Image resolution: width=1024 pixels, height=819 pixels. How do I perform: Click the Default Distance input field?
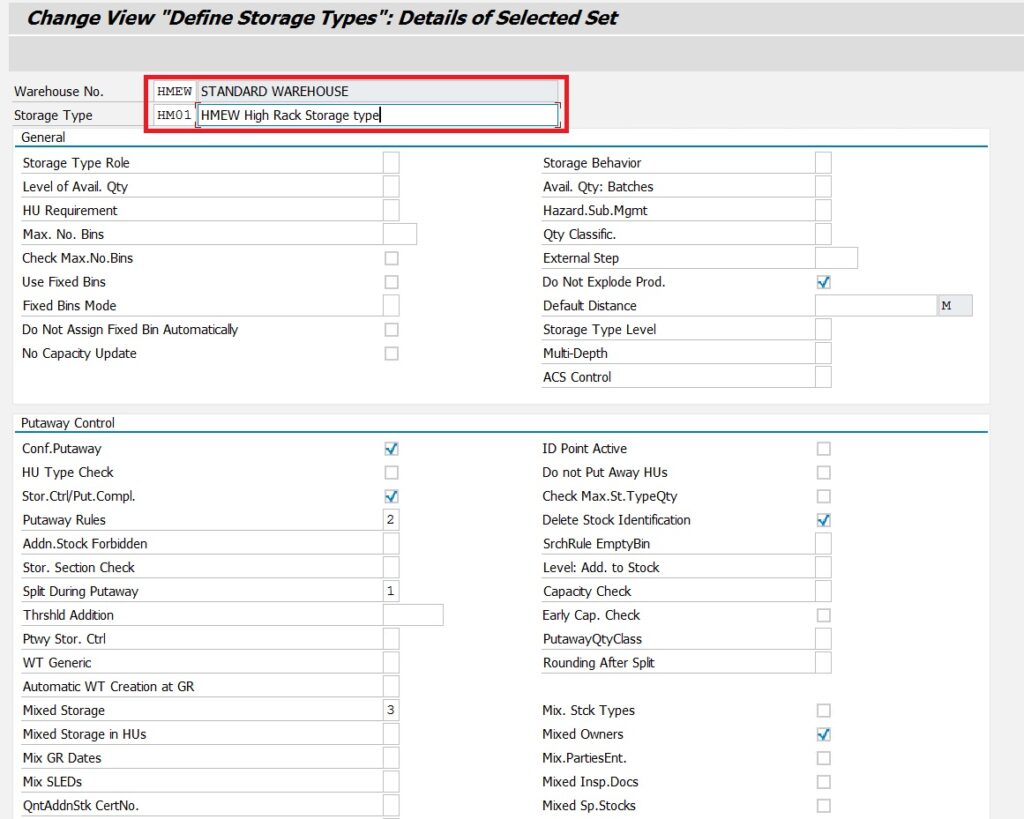(x=875, y=306)
